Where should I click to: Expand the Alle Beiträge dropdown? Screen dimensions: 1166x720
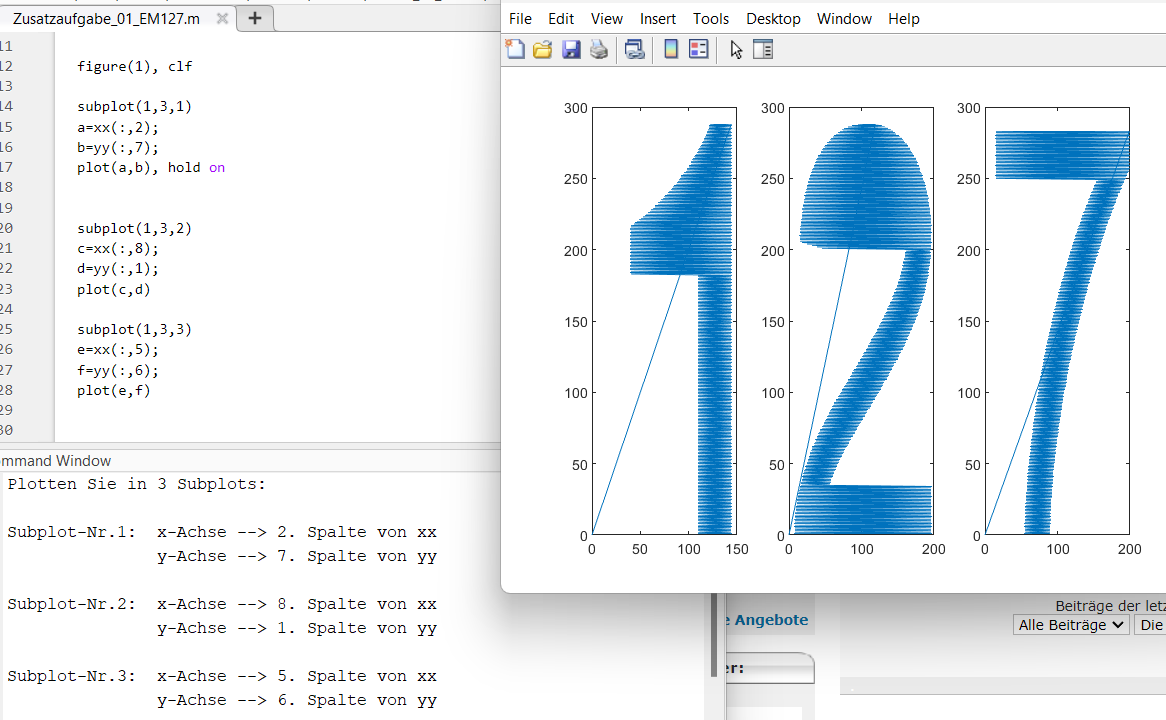(x=1071, y=625)
